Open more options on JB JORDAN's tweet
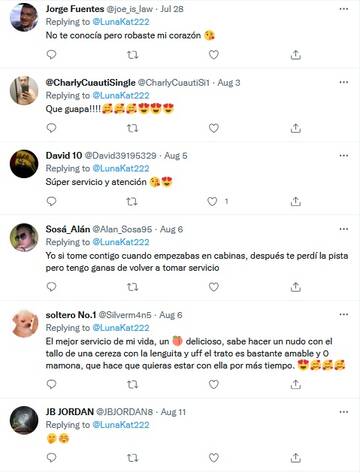The image size is (360, 473). pos(344,412)
